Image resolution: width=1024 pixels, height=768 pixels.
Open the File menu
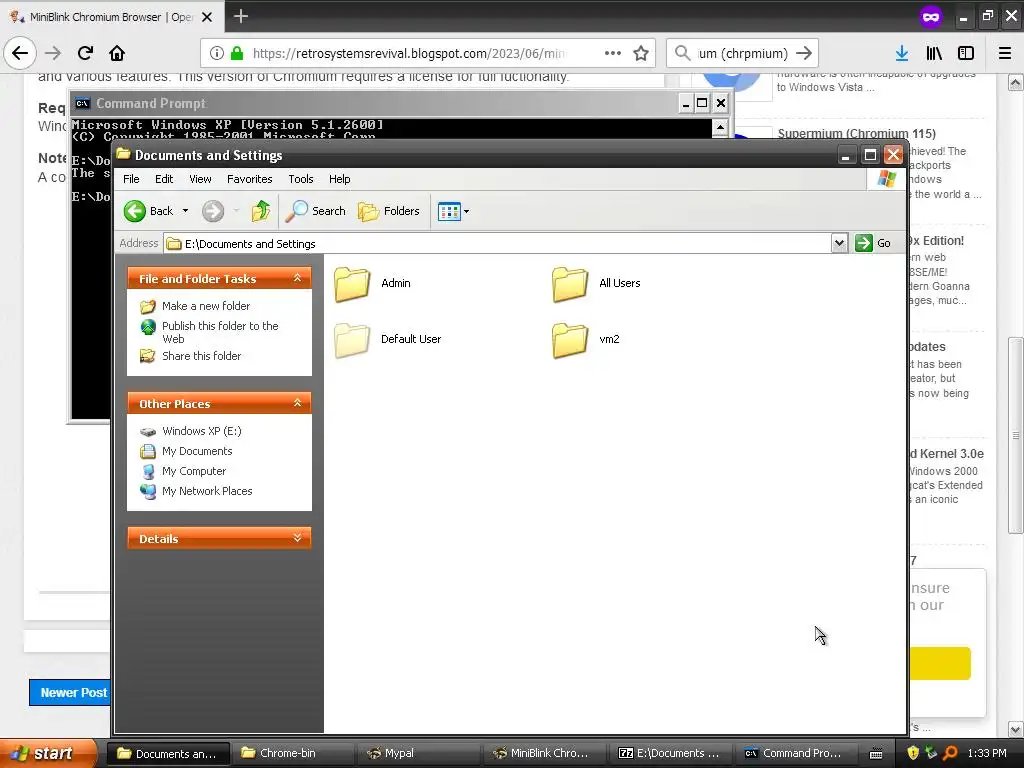pyautogui.click(x=131, y=179)
